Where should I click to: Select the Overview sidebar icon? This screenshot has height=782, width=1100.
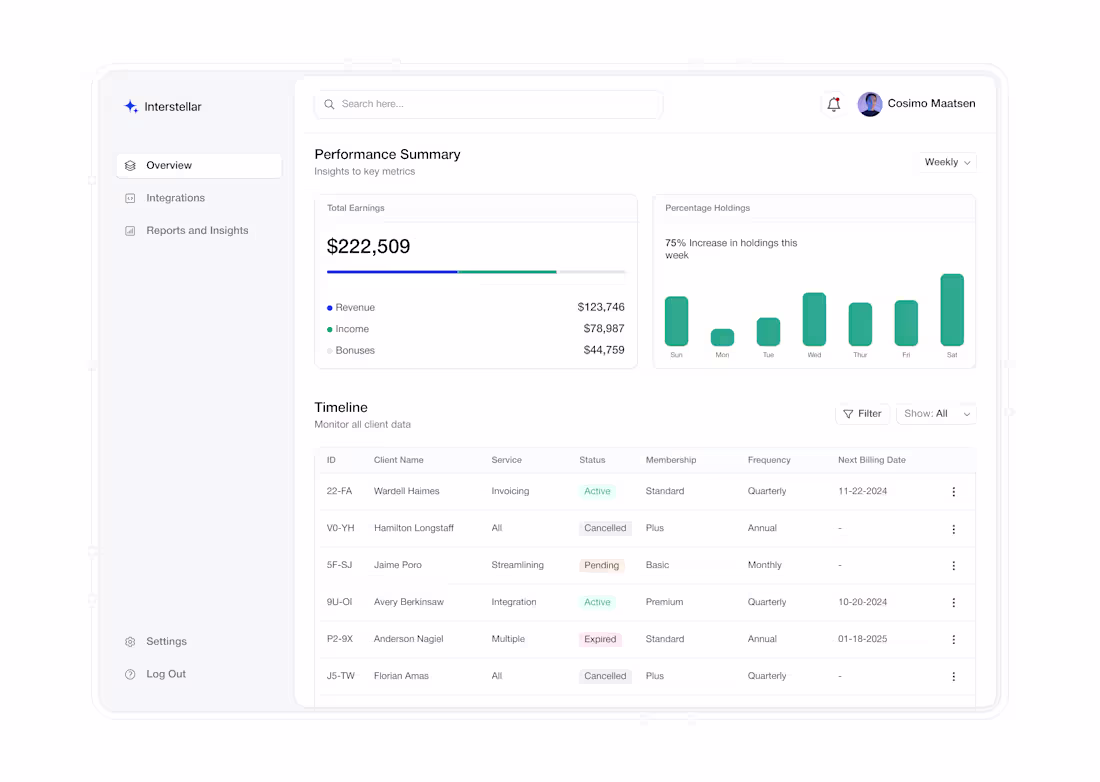(x=129, y=165)
